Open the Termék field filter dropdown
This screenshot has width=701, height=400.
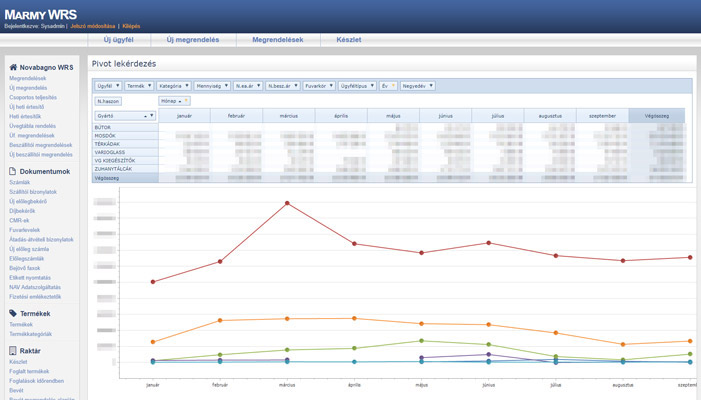pyautogui.click(x=150, y=86)
